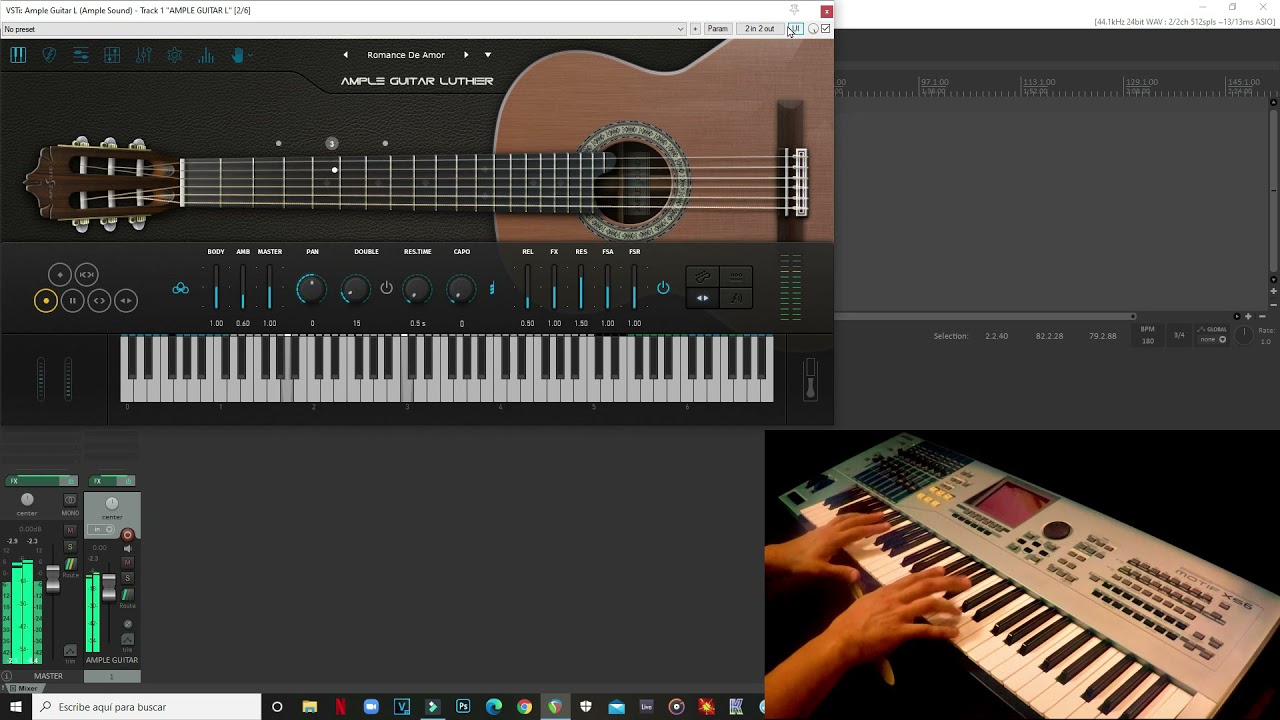Click the hand strummer mode icon
Image resolution: width=1280 pixels, height=720 pixels.
tap(238, 56)
